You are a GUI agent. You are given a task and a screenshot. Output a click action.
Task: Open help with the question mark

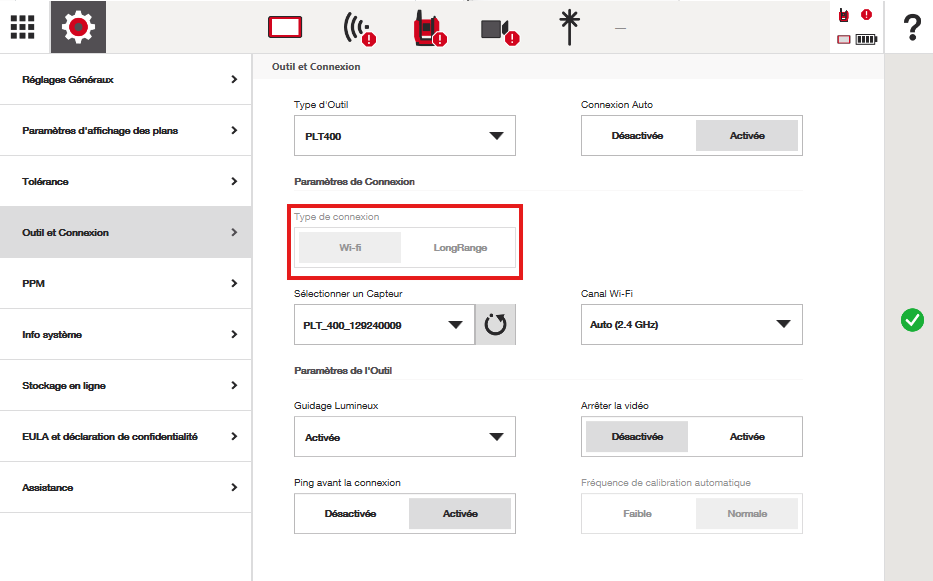coord(911,27)
